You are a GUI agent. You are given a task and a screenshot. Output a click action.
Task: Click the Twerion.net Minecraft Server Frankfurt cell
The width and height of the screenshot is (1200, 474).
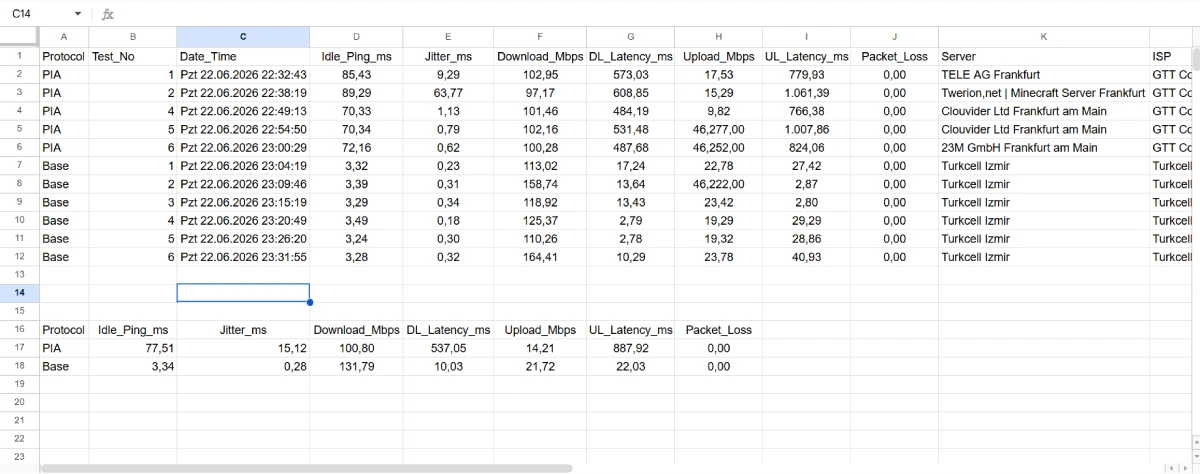(1043, 93)
